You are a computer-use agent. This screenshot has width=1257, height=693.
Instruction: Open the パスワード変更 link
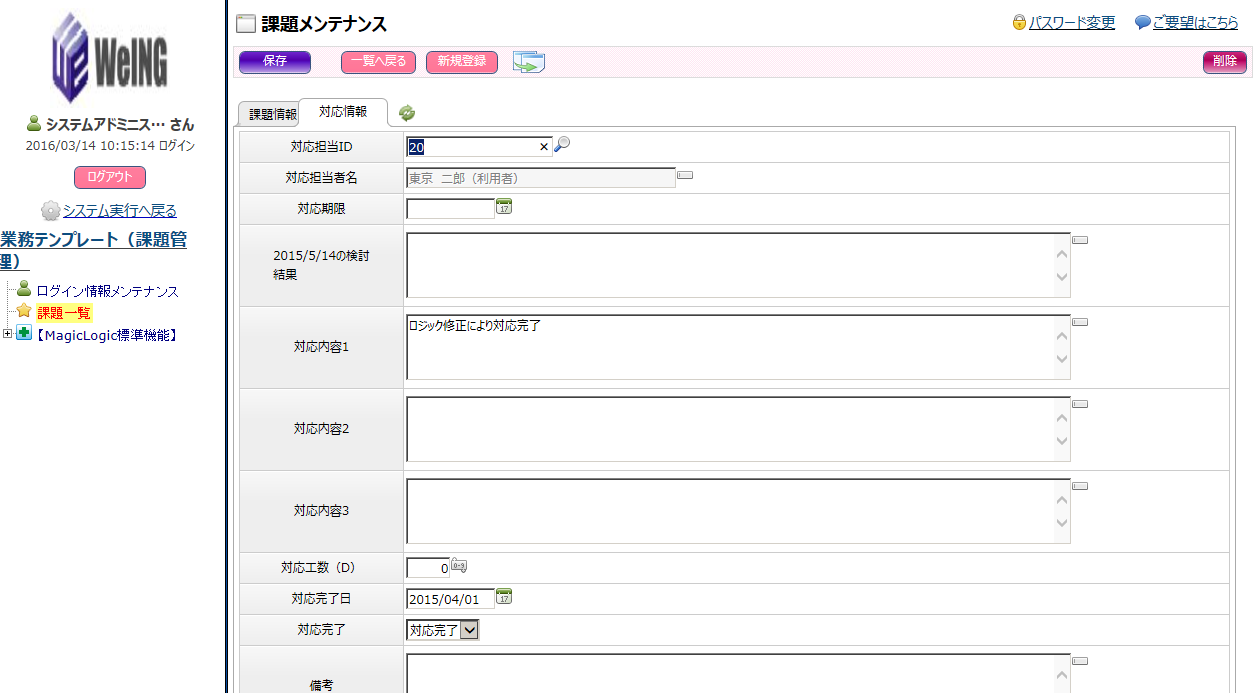coord(1072,23)
